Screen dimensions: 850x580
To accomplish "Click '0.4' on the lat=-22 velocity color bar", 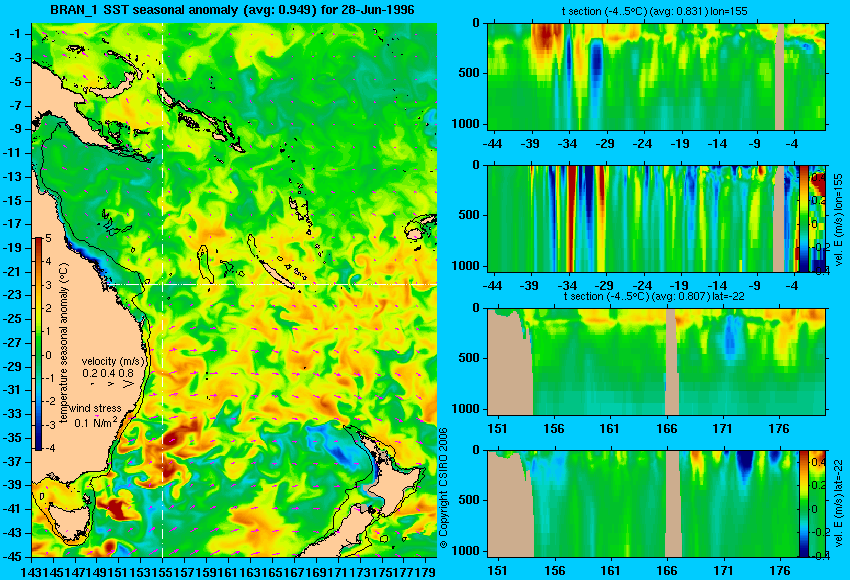I will [x=817, y=462].
